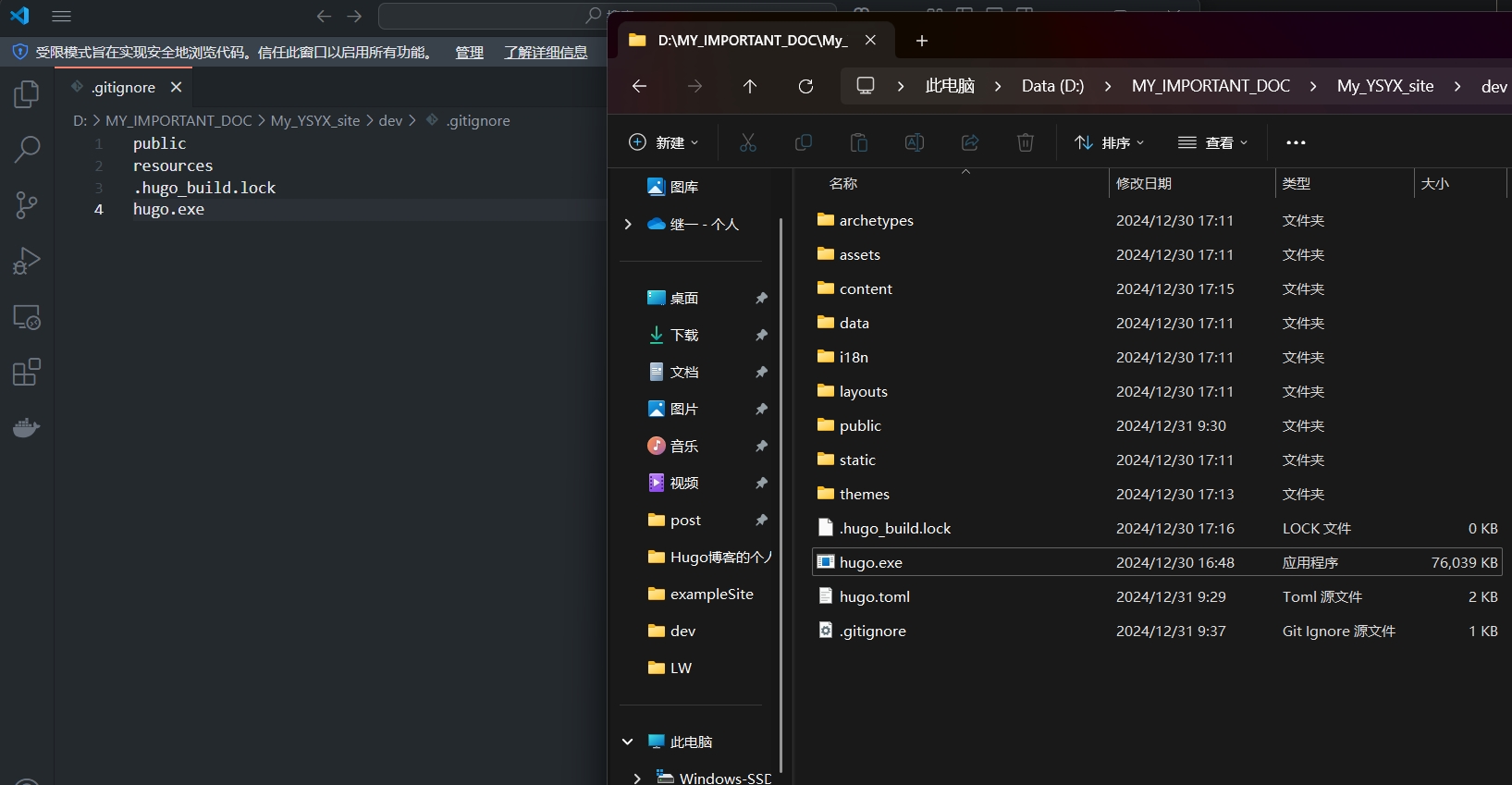Open the Docker view
Screen dimensions: 1512x785
27,428
